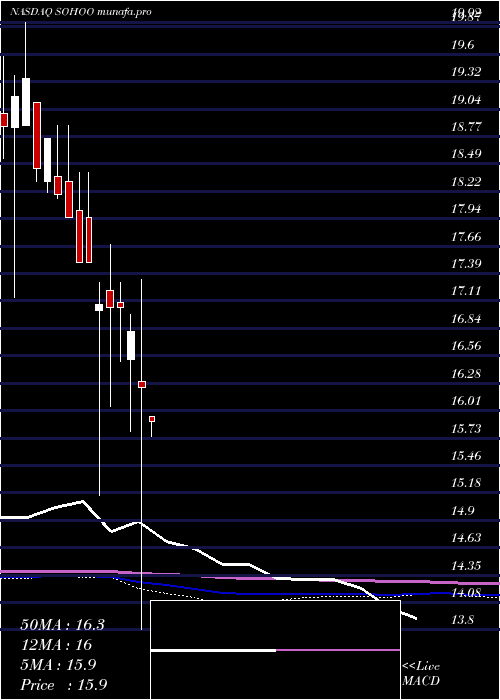500x700 pixels.
Task: Click the white candle body near 16.56
Action: [131, 345]
